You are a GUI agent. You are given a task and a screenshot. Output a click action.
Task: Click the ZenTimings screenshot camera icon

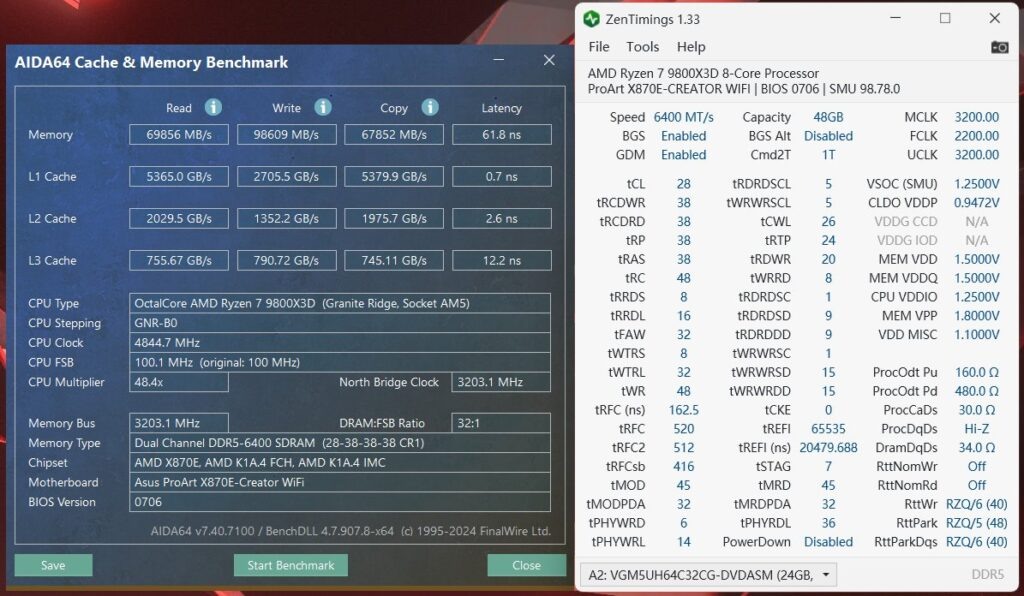point(999,47)
